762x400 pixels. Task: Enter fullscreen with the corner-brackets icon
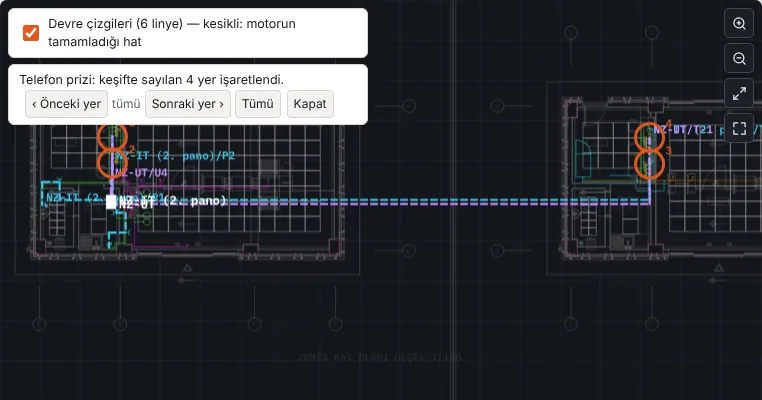coord(739,128)
